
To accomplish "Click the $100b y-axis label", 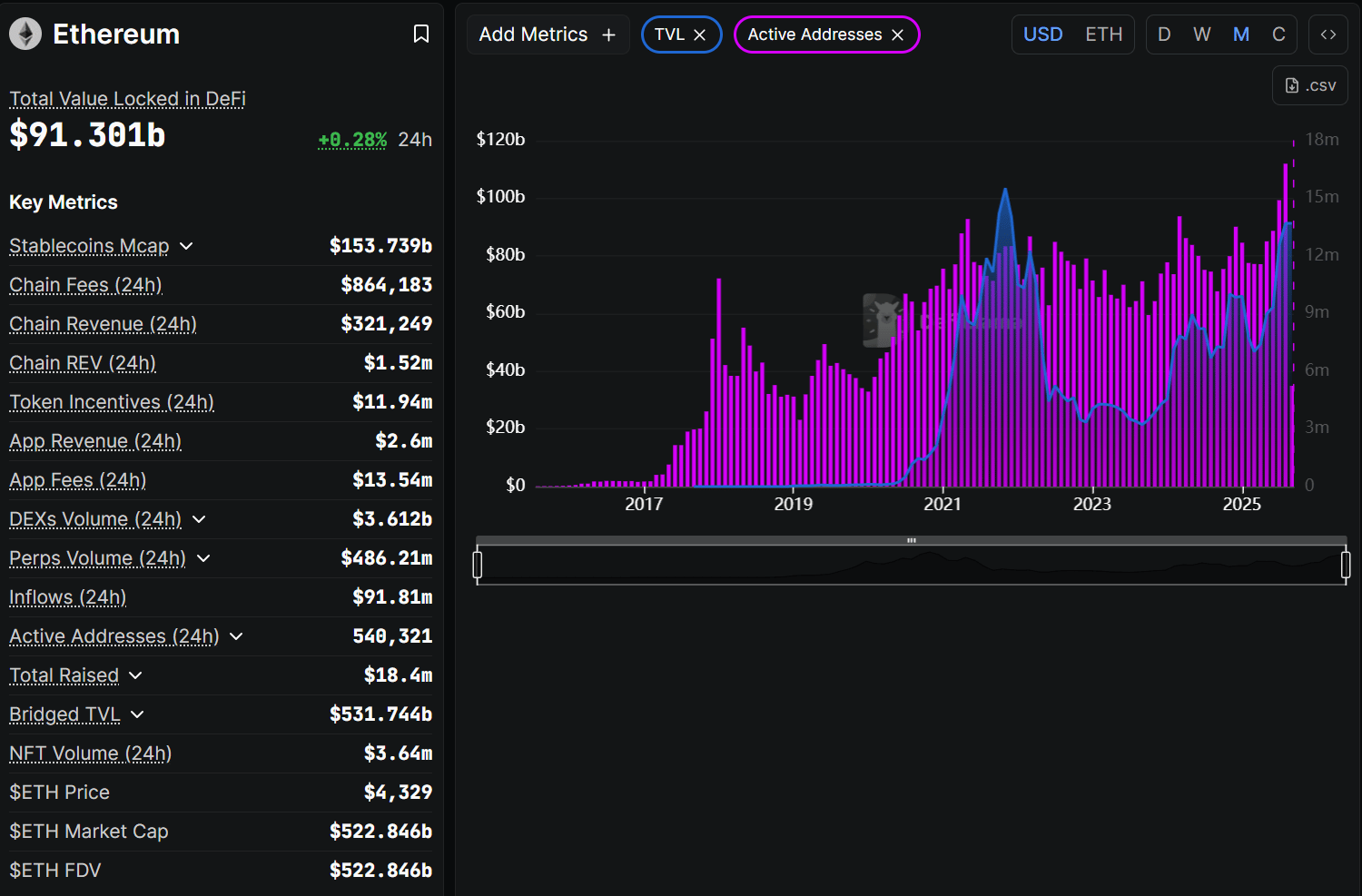I will [500, 197].
